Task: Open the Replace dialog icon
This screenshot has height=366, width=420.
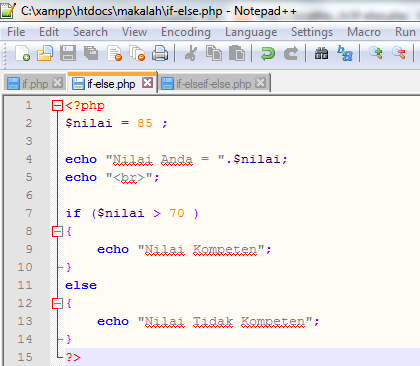Action: tap(345, 53)
